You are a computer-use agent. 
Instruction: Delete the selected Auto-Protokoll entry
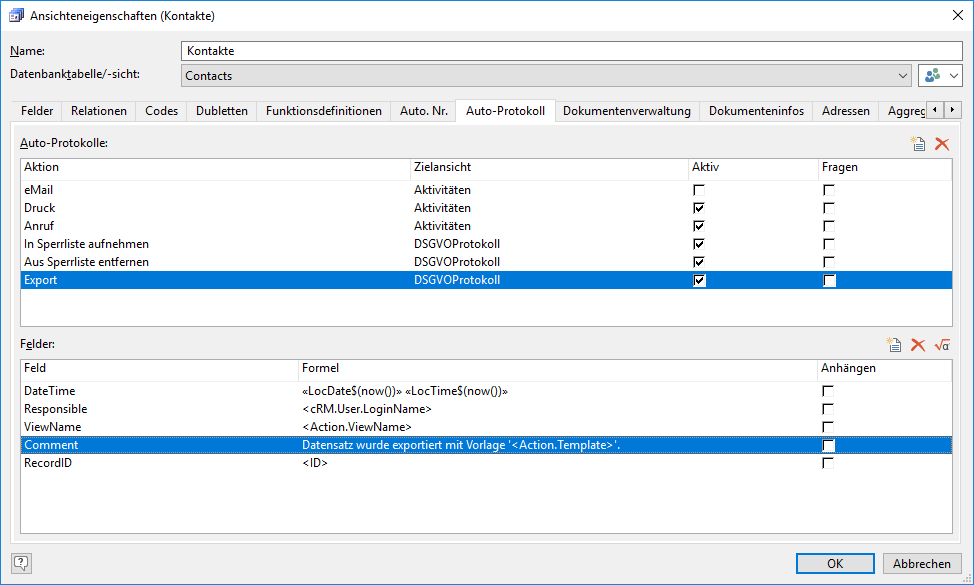coord(941,144)
